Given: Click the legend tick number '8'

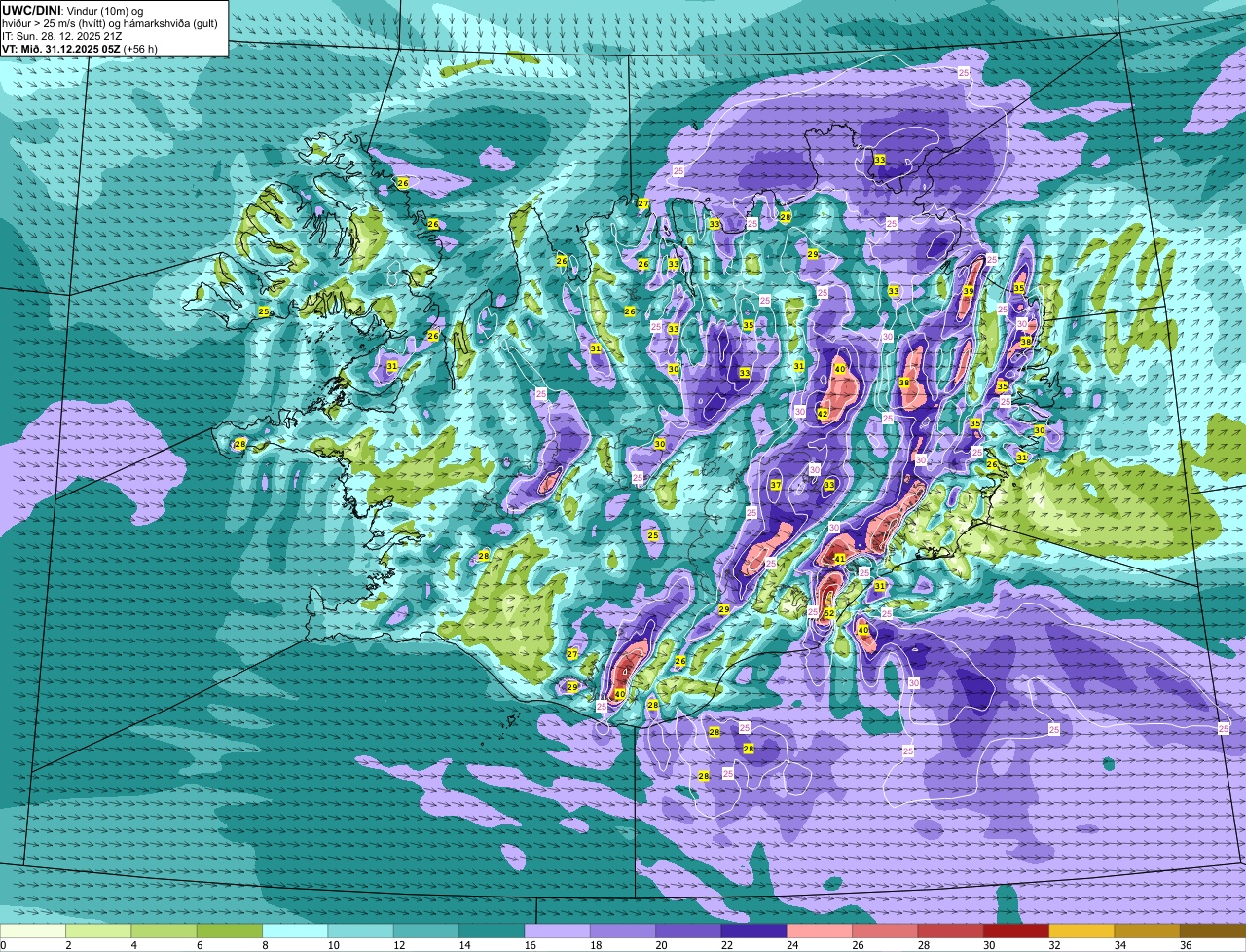Looking at the screenshot, I should tap(265, 945).
